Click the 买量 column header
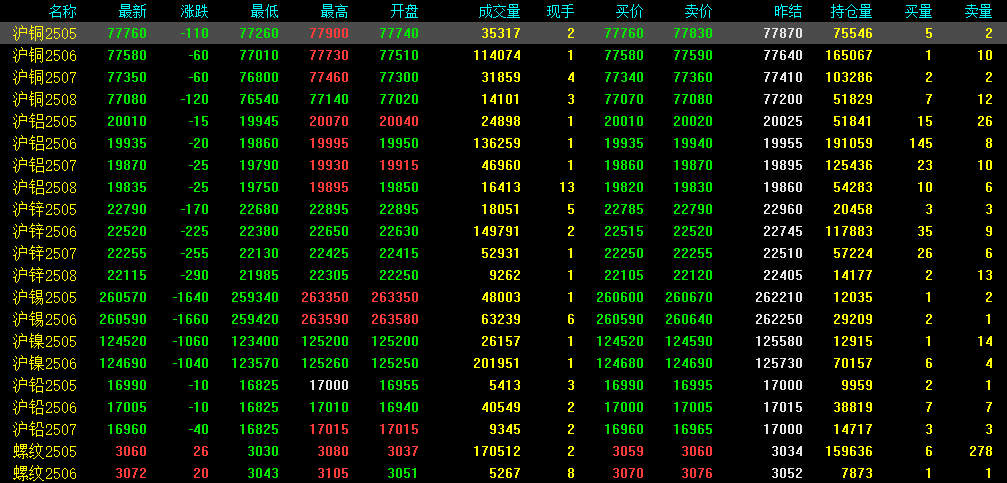1007x483 pixels. [x=918, y=11]
